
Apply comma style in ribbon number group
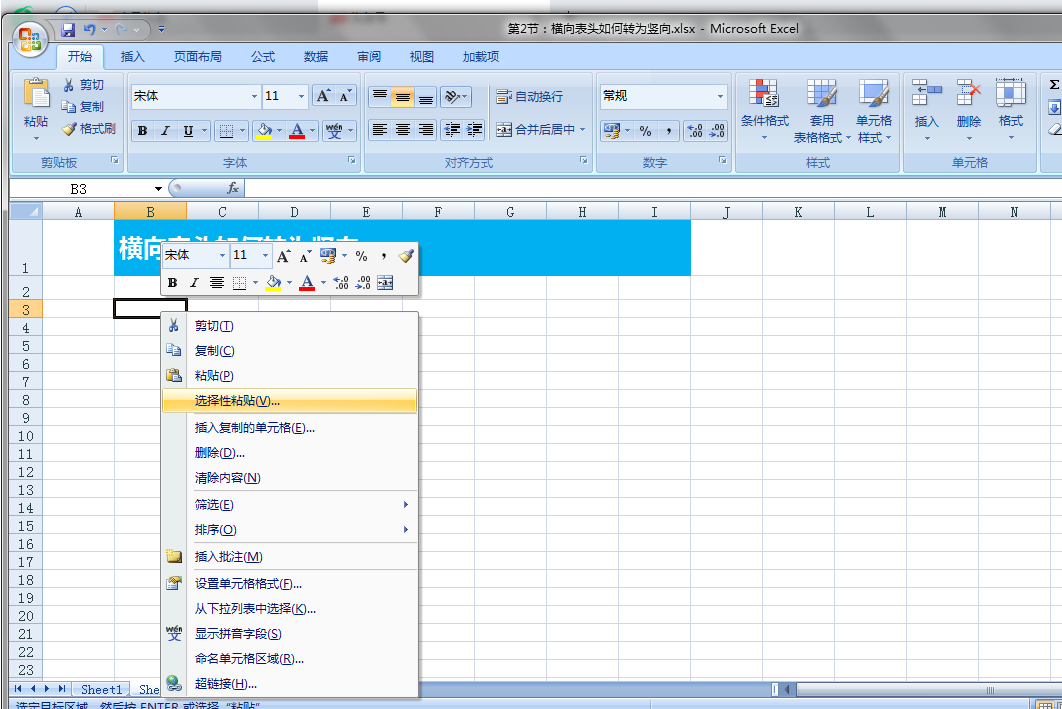[x=668, y=131]
